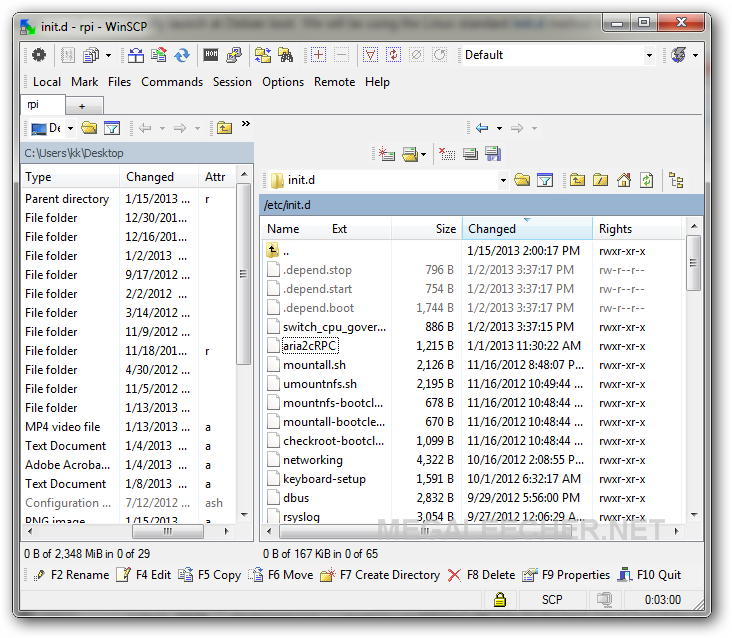
Task: Select the aria2cRPC file
Action: [310, 346]
